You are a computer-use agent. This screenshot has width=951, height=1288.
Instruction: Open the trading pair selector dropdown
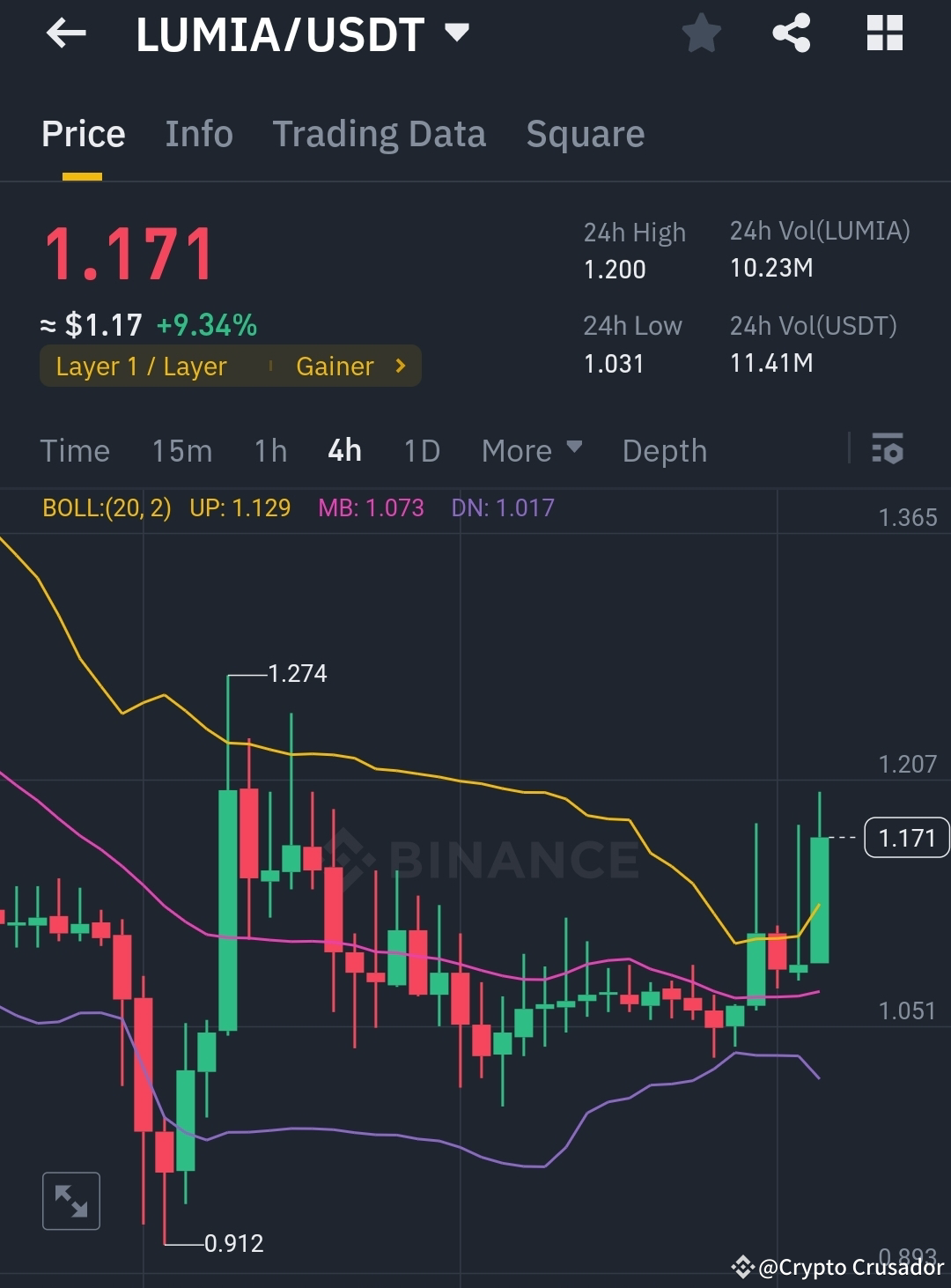pos(455,33)
